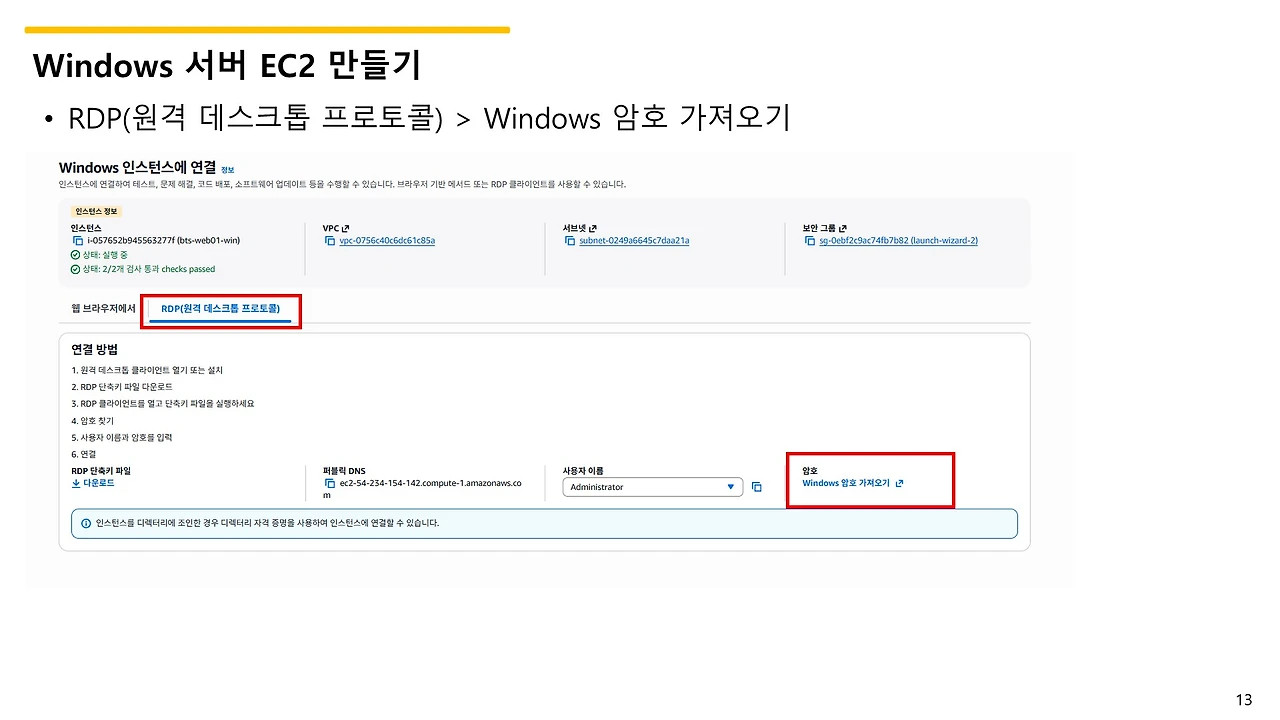Open the 정보 link next to the heading
This screenshot has height=720, width=1280.
[228, 170]
